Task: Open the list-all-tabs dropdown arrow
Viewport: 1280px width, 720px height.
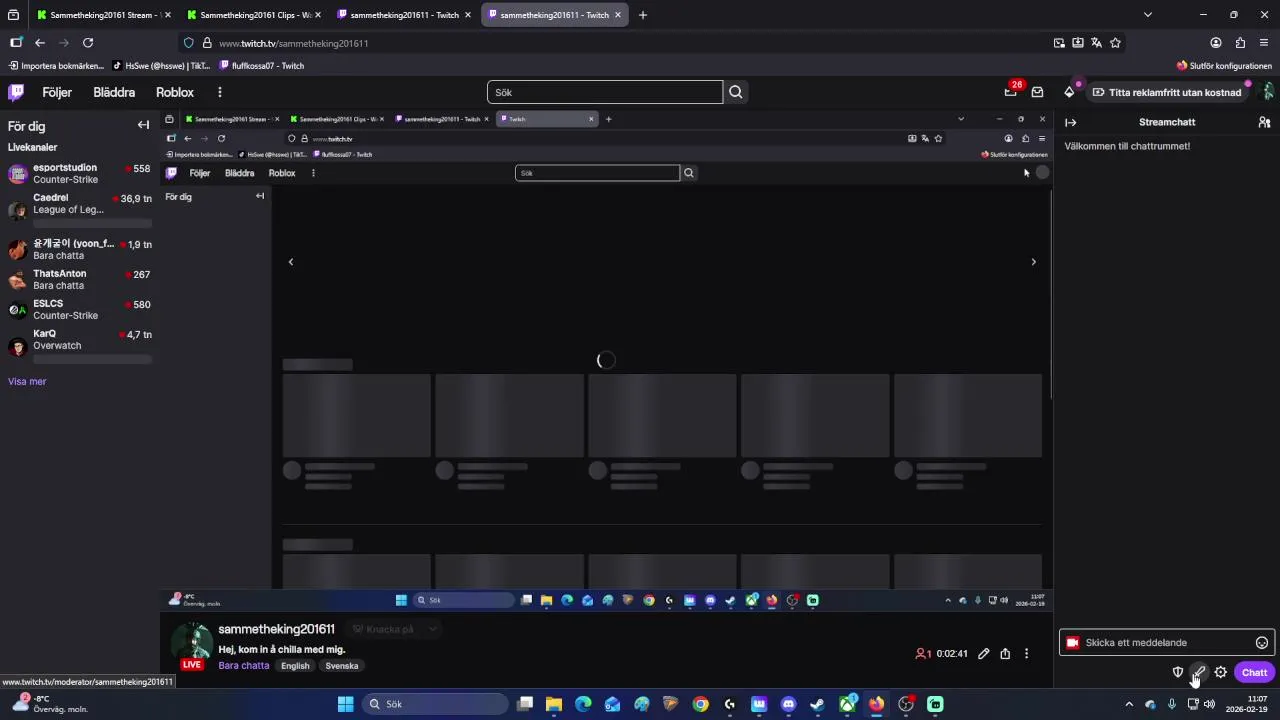Action: [x=1148, y=15]
